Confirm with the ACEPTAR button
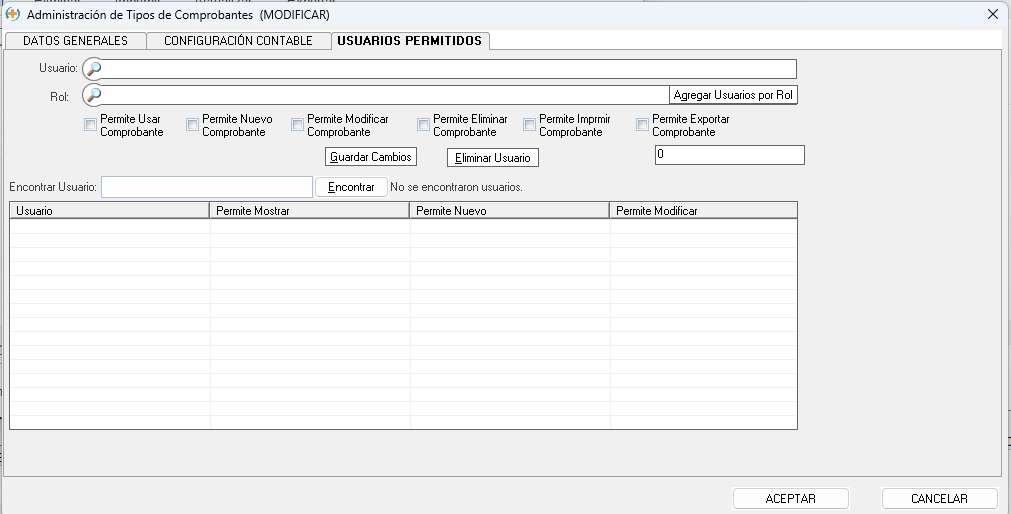 click(790, 499)
